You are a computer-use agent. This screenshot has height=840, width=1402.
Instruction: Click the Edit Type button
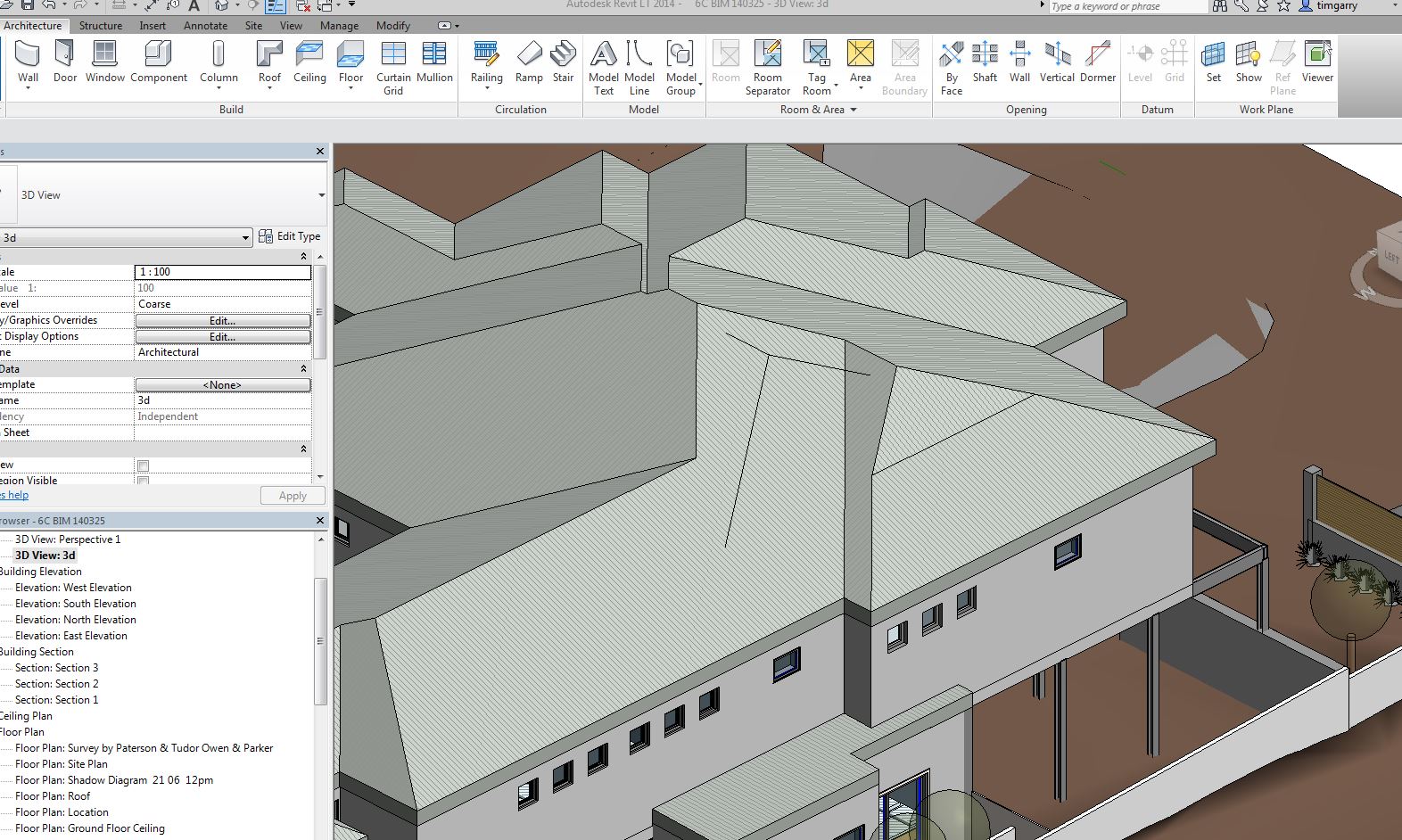click(290, 236)
